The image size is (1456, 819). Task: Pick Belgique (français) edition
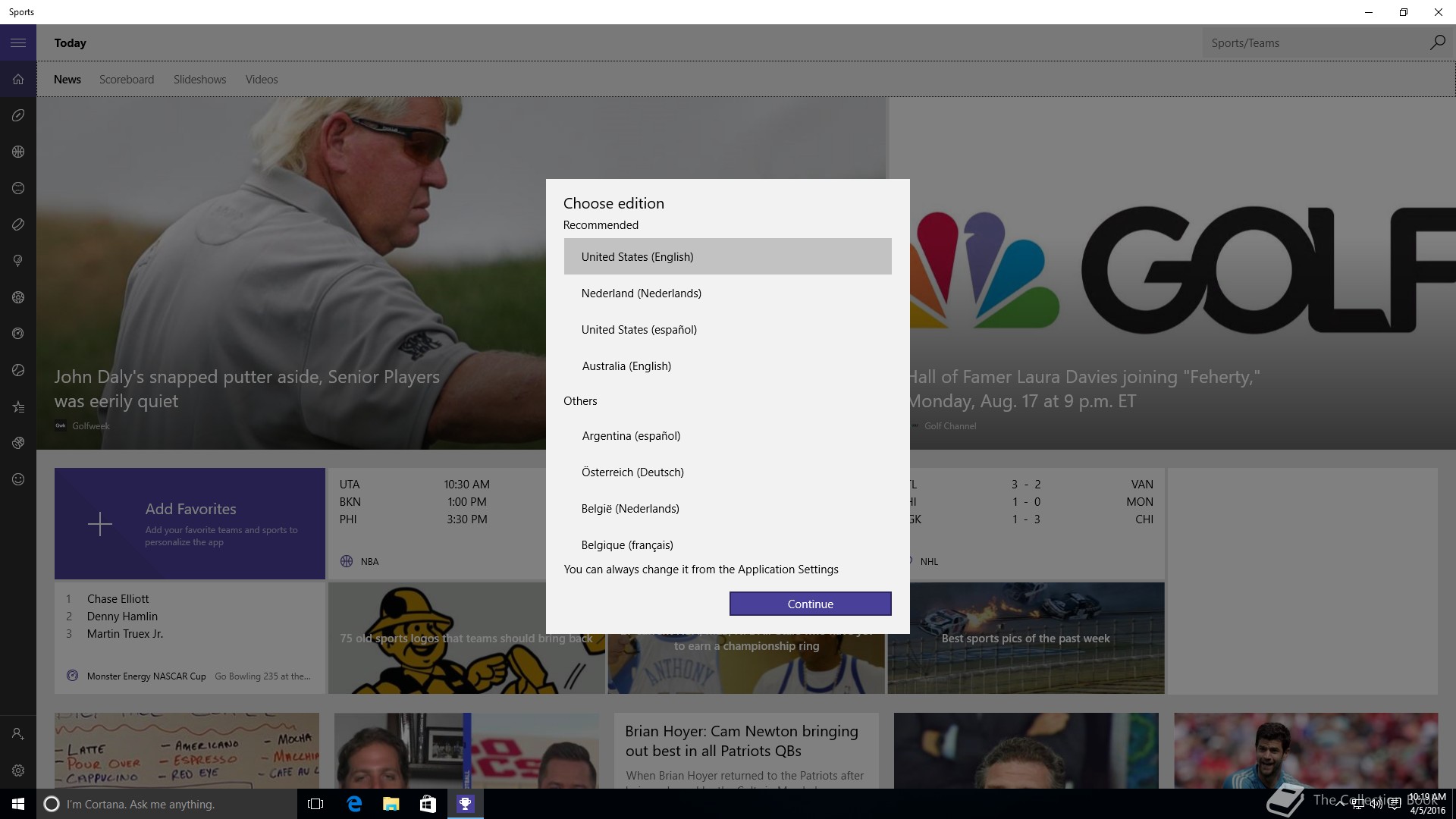(727, 544)
